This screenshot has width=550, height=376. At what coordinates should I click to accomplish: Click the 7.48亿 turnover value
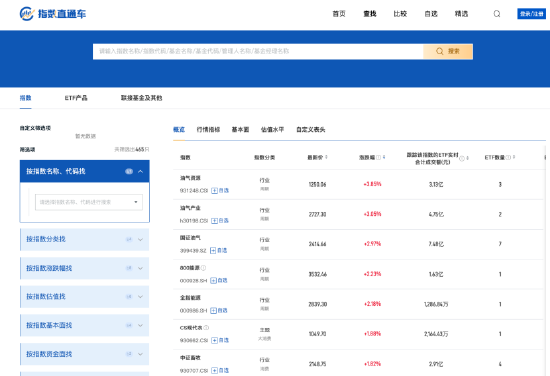coord(436,244)
